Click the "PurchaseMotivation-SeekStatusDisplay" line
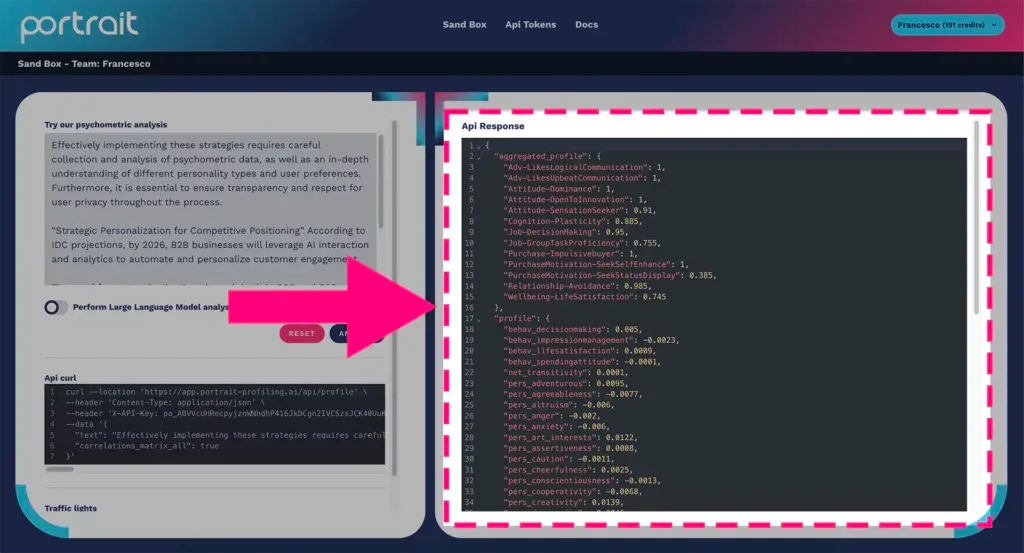 click(609, 276)
